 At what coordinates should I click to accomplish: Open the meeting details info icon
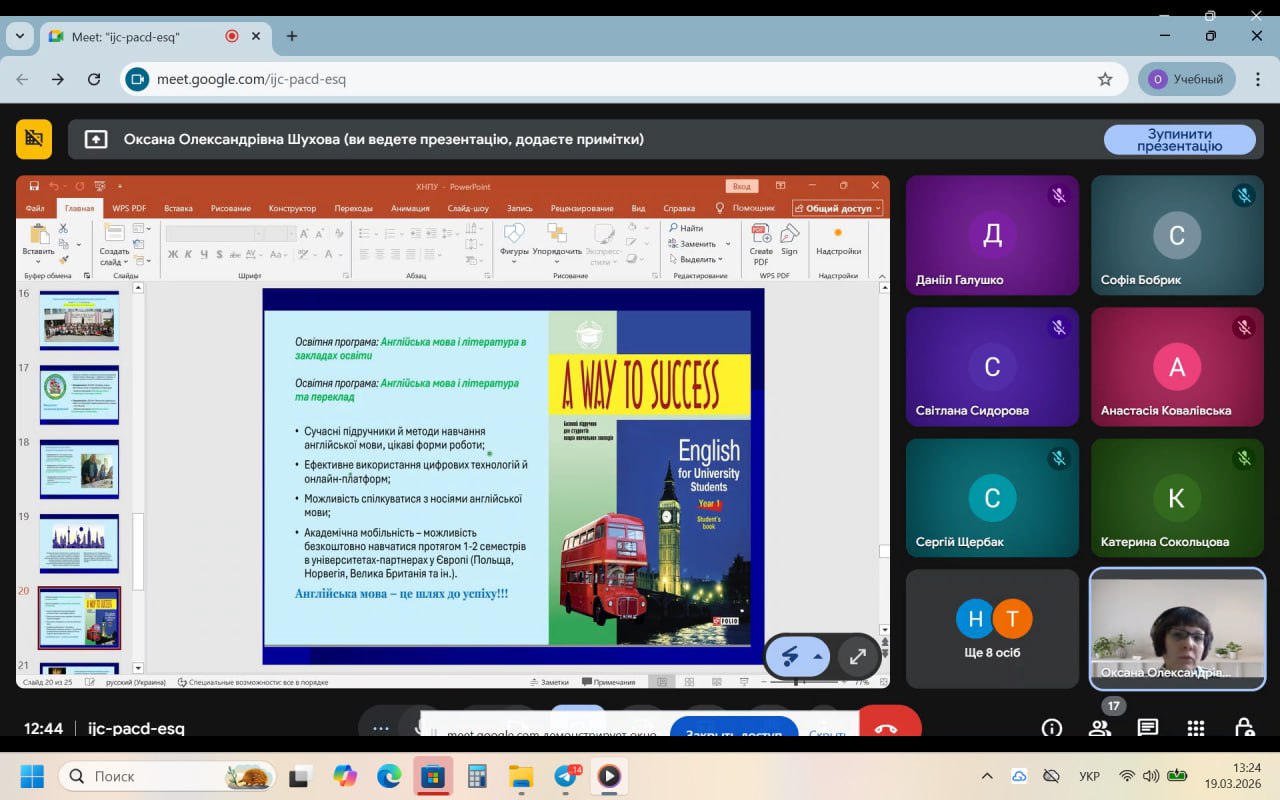coord(1051,728)
